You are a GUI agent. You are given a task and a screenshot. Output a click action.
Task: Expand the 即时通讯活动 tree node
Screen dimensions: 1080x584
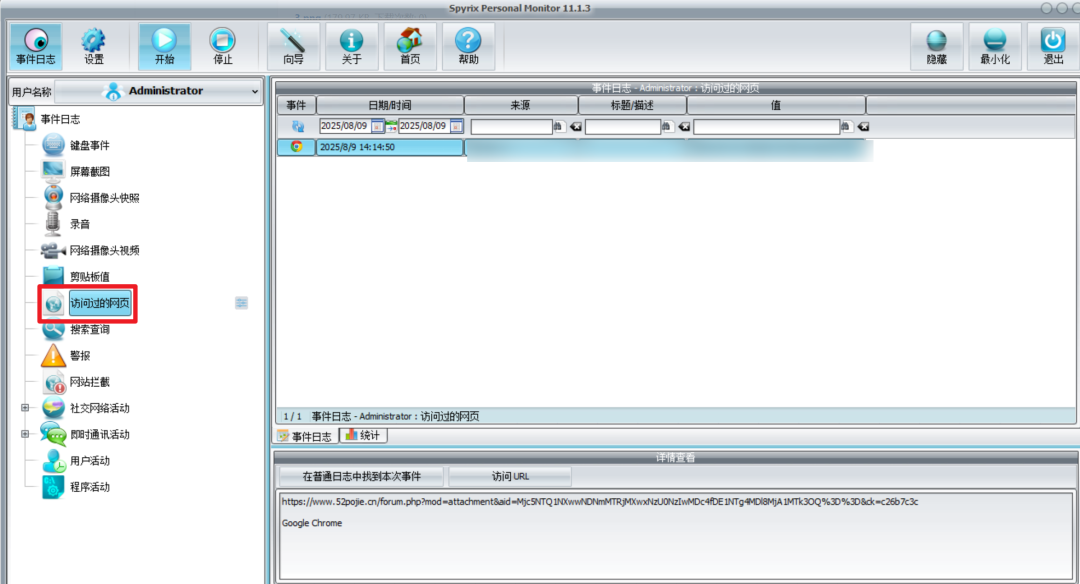25,434
